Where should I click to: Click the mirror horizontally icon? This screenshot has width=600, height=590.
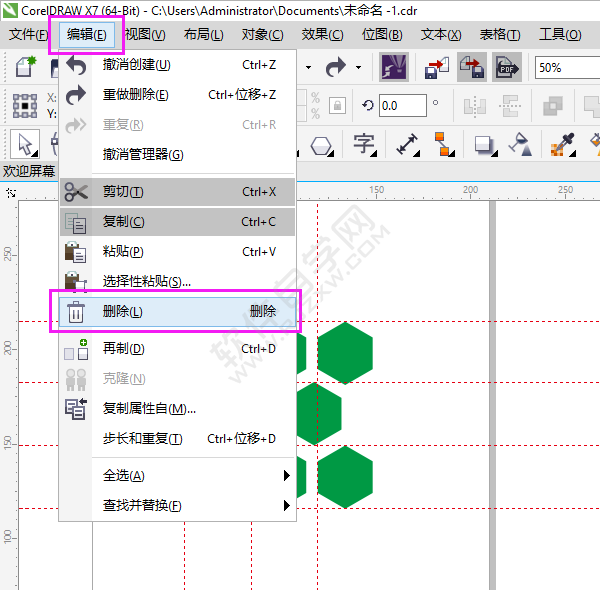[475, 105]
